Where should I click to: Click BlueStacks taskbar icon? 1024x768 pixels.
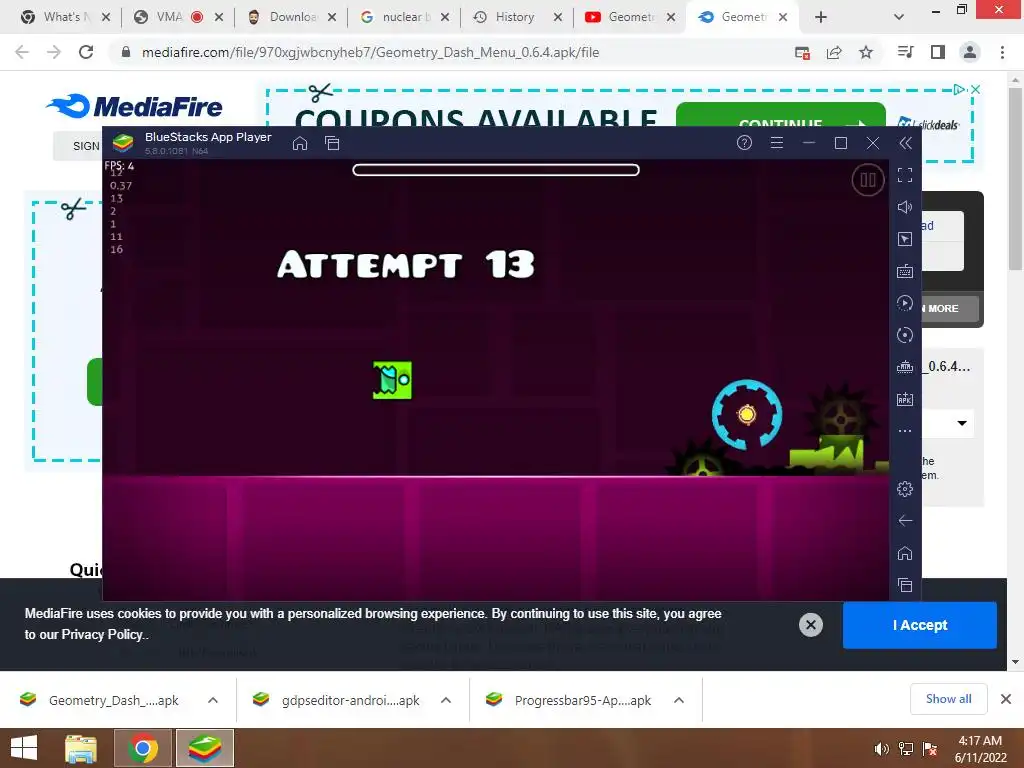[x=204, y=748]
